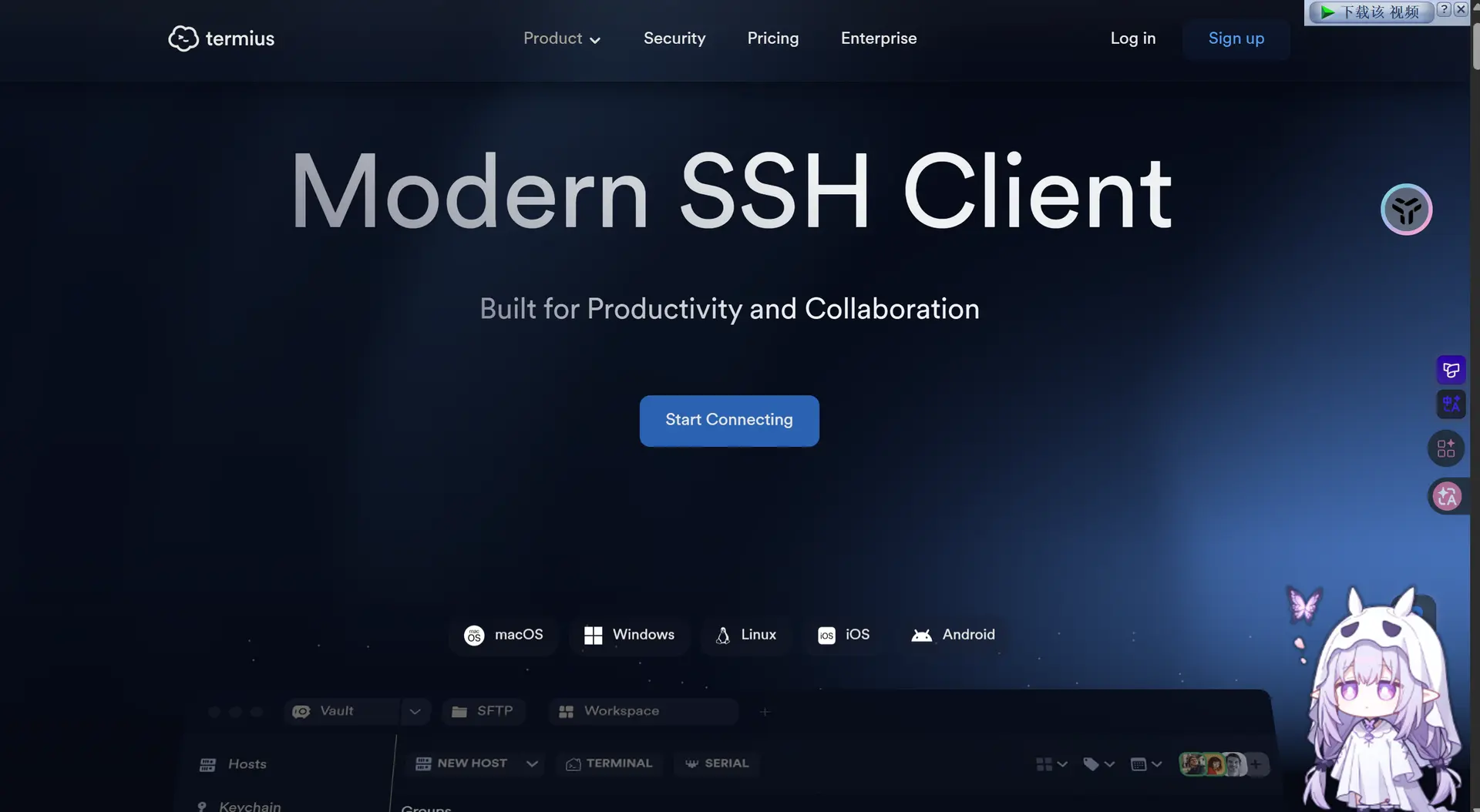Open the circular floating assistant icon
Viewport: 1480px width, 812px height.
[x=1406, y=210]
